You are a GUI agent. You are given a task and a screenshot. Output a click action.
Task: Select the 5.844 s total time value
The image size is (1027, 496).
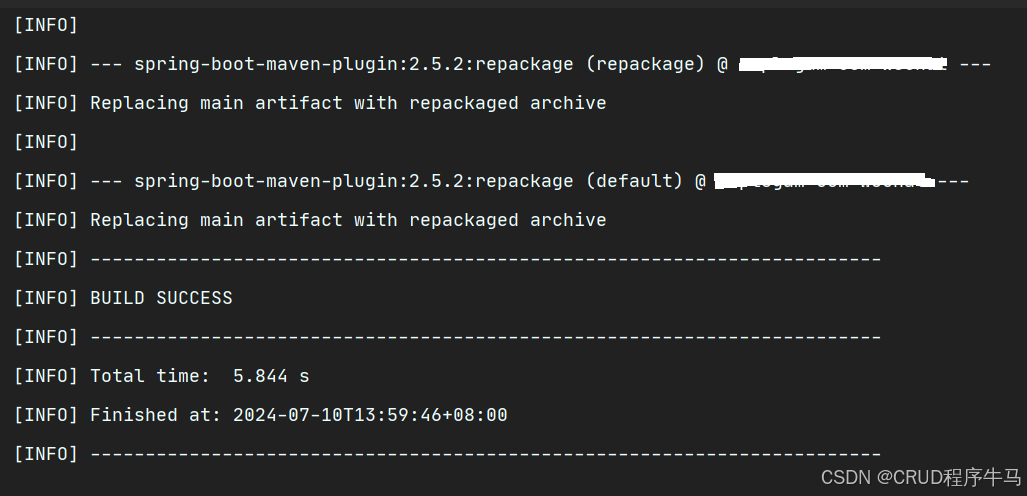(x=271, y=376)
